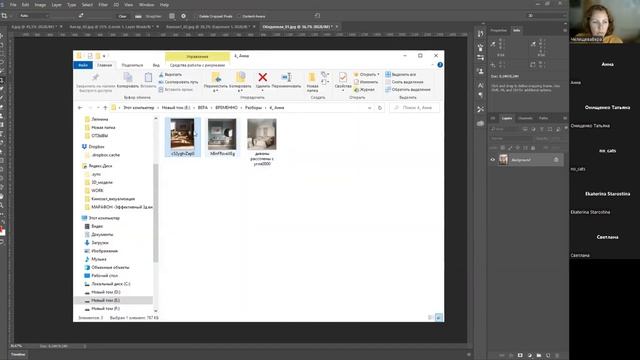Click the Copy (Копировать) clipboard-group icon
The image size is (640, 360).
128,77
